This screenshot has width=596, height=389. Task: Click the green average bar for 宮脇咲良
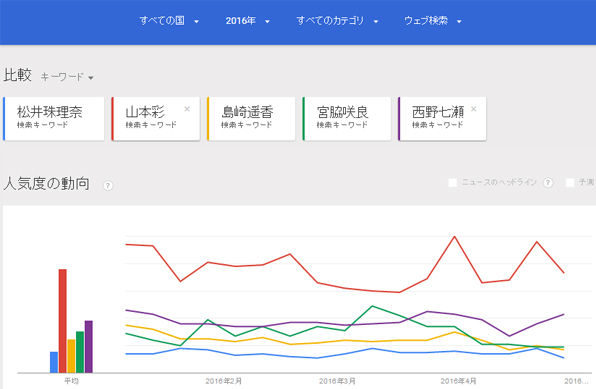click(x=80, y=352)
